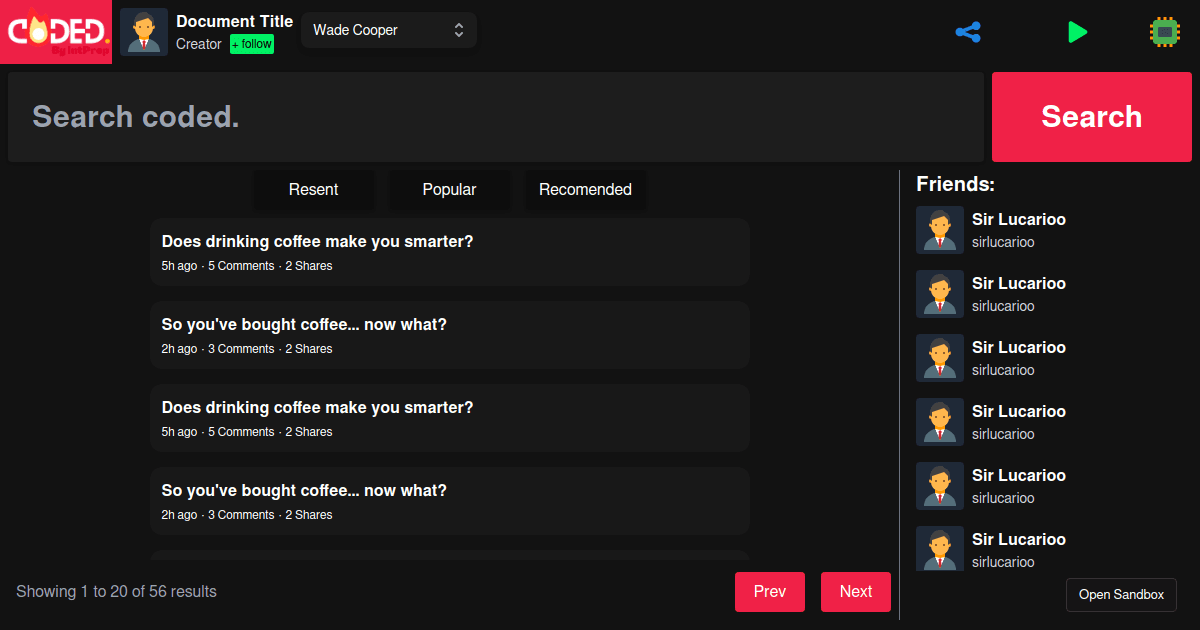Focus the Search coded input field

point(495,117)
